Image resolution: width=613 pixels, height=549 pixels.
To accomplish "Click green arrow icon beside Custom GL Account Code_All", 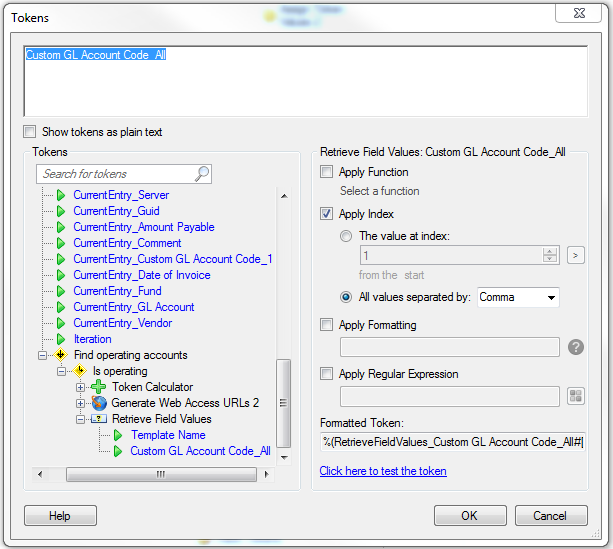I will coord(118,451).
